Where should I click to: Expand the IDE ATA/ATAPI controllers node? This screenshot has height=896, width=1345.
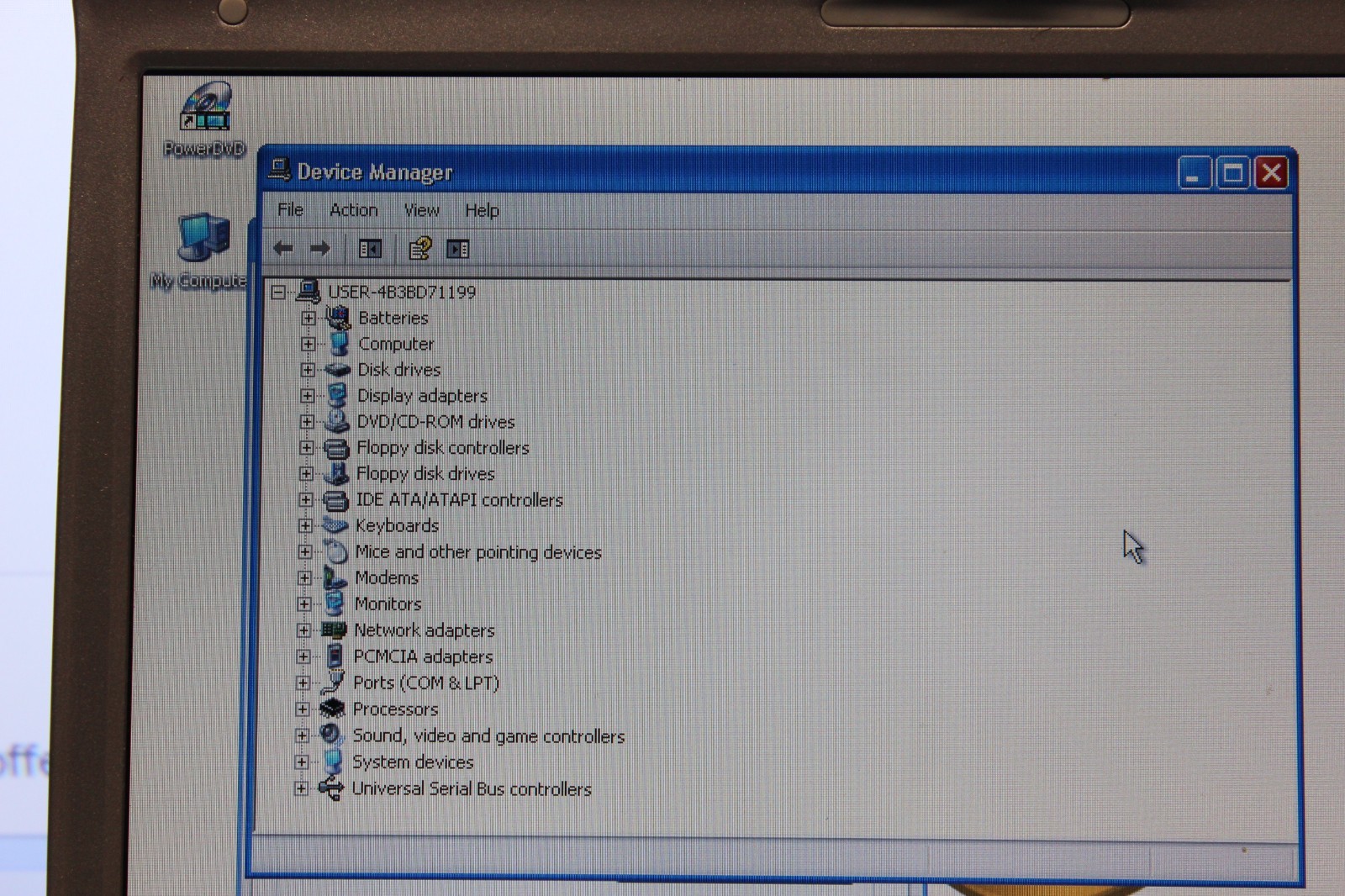[306, 500]
